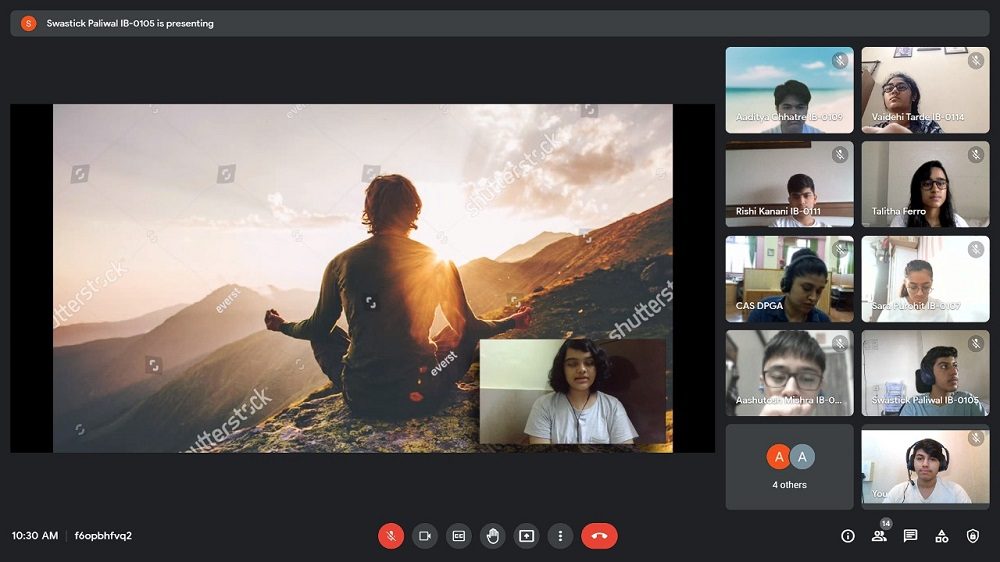Select Swastick Paliwal IB-0105 video tile
Image resolution: width=1000 pixels, height=562 pixels.
coord(925,373)
